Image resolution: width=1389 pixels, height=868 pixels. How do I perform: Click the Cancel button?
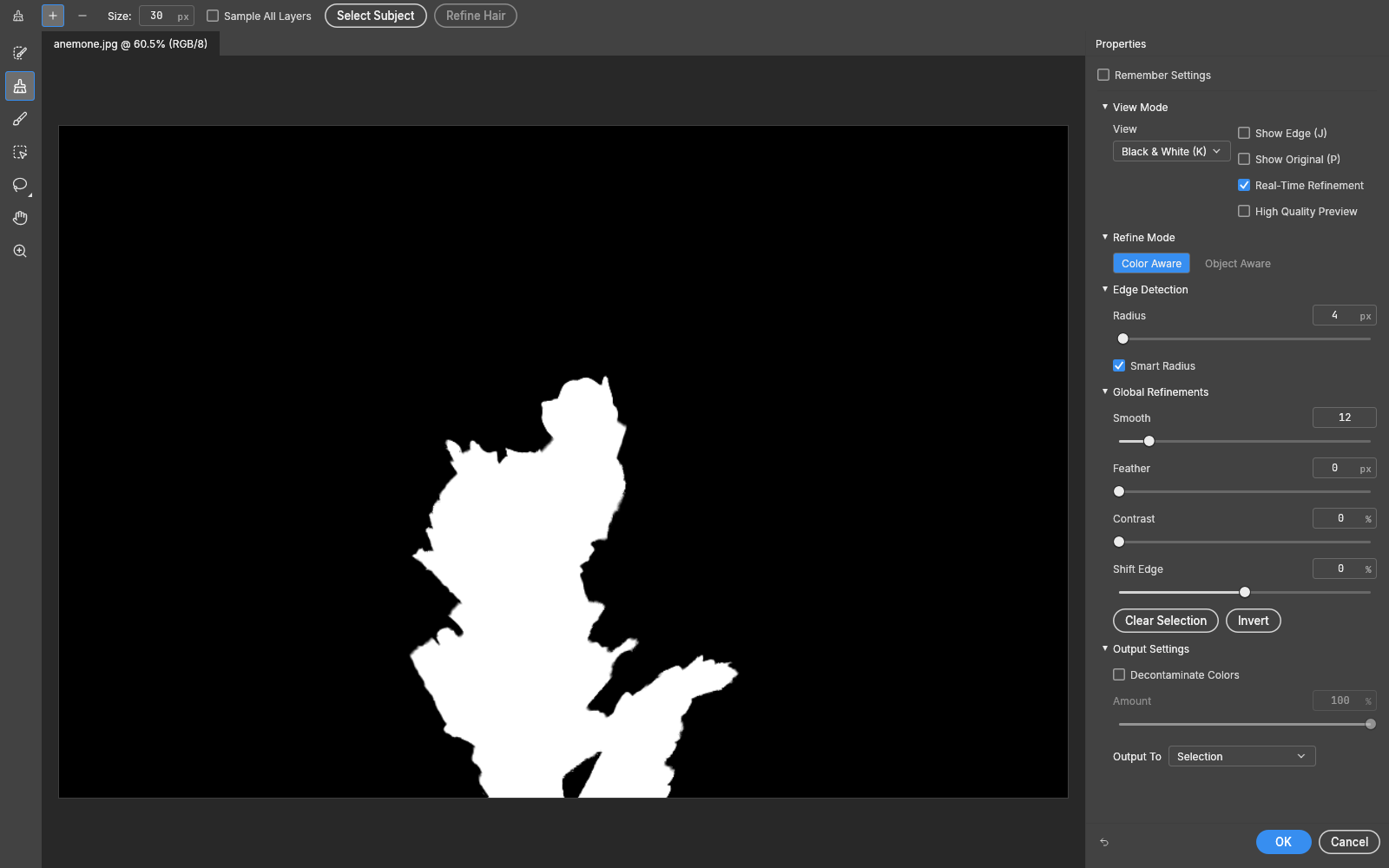coord(1349,842)
